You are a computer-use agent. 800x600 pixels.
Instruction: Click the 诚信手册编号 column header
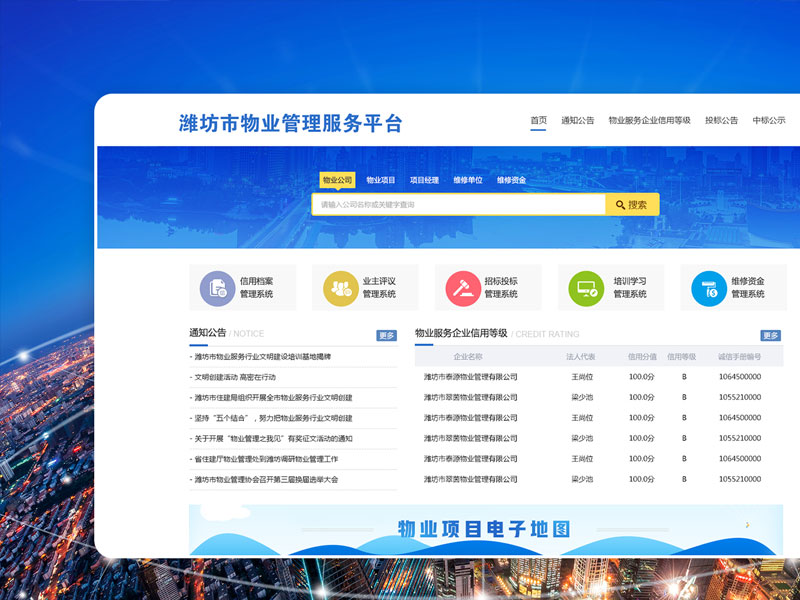(739, 357)
